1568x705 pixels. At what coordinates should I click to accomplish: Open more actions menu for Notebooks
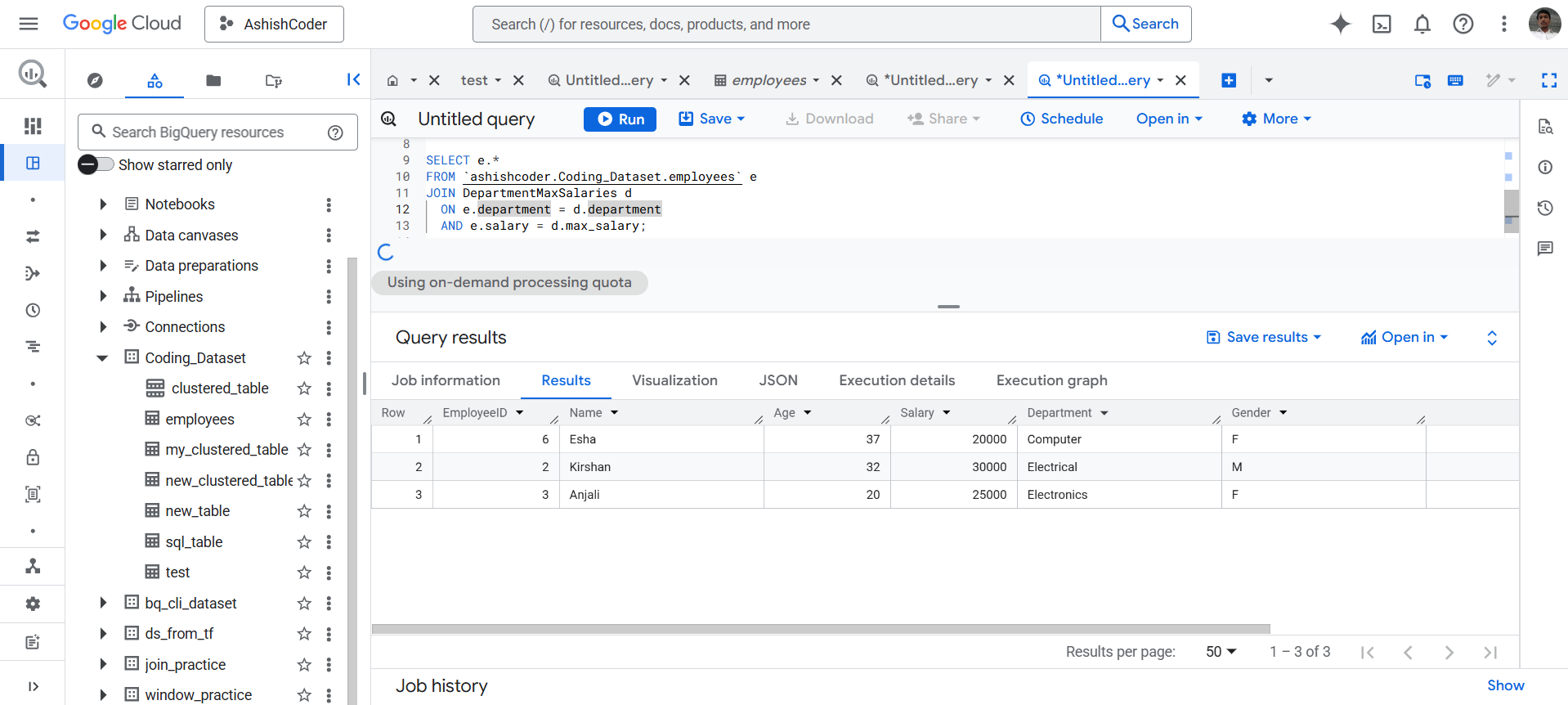pyautogui.click(x=329, y=204)
